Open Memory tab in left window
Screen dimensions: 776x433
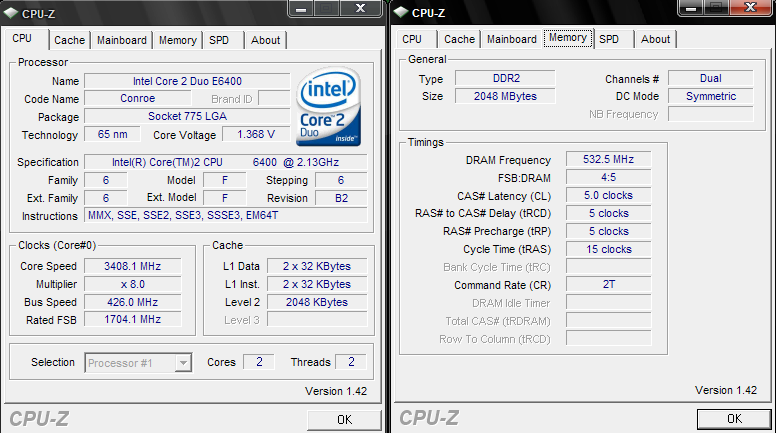tap(178, 40)
